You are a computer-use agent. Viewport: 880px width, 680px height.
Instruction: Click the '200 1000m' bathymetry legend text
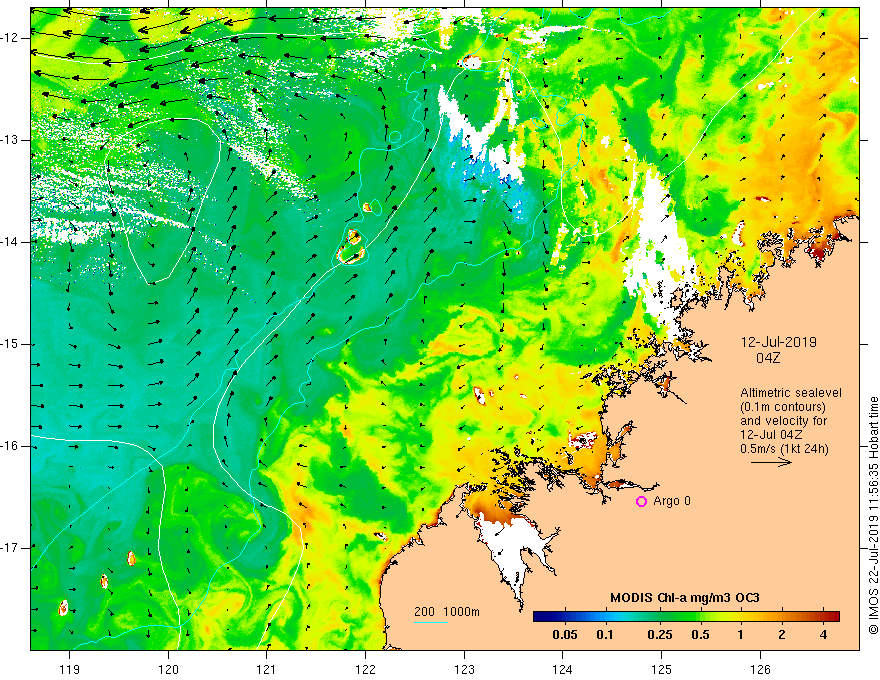coord(447,612)
